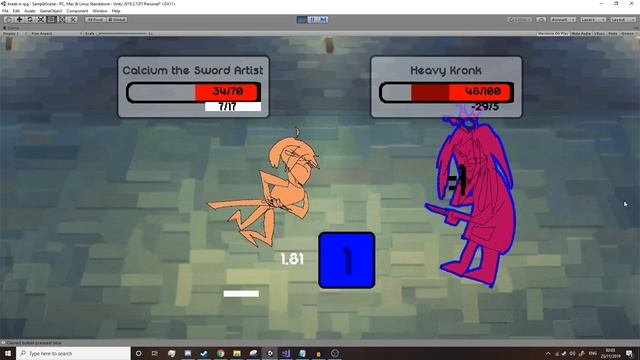Screen dimensions: 640x360
Task: Open the Help menu
Action: tap(116, 11)
